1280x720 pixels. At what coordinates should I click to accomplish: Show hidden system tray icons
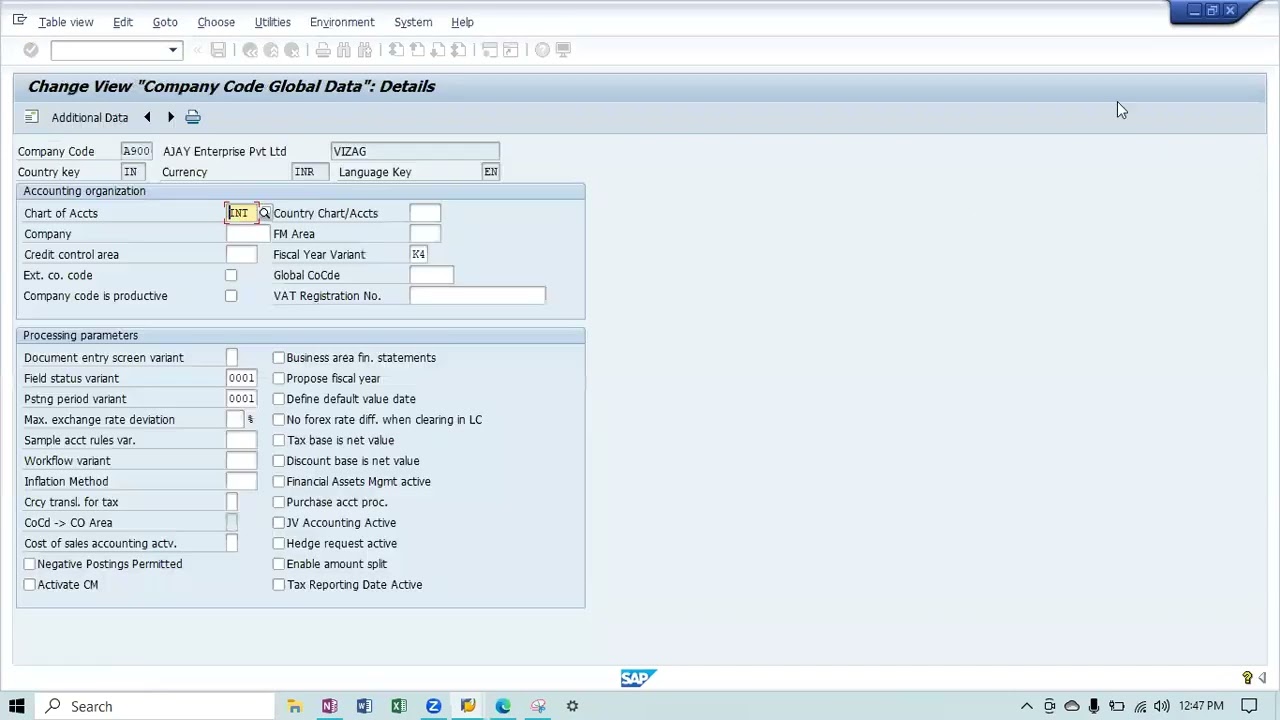1026,706
